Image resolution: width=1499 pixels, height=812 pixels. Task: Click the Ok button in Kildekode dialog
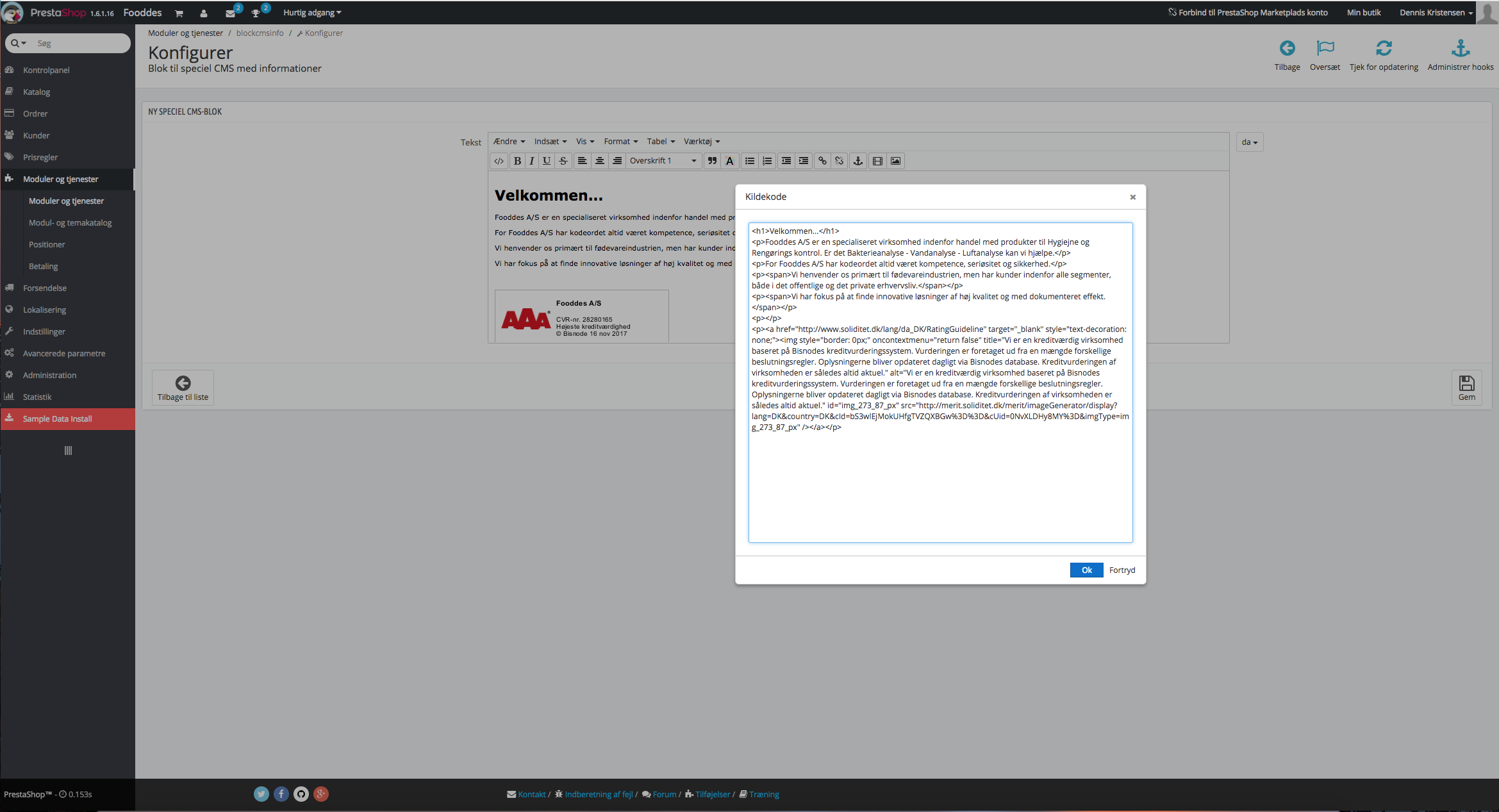1086,570
